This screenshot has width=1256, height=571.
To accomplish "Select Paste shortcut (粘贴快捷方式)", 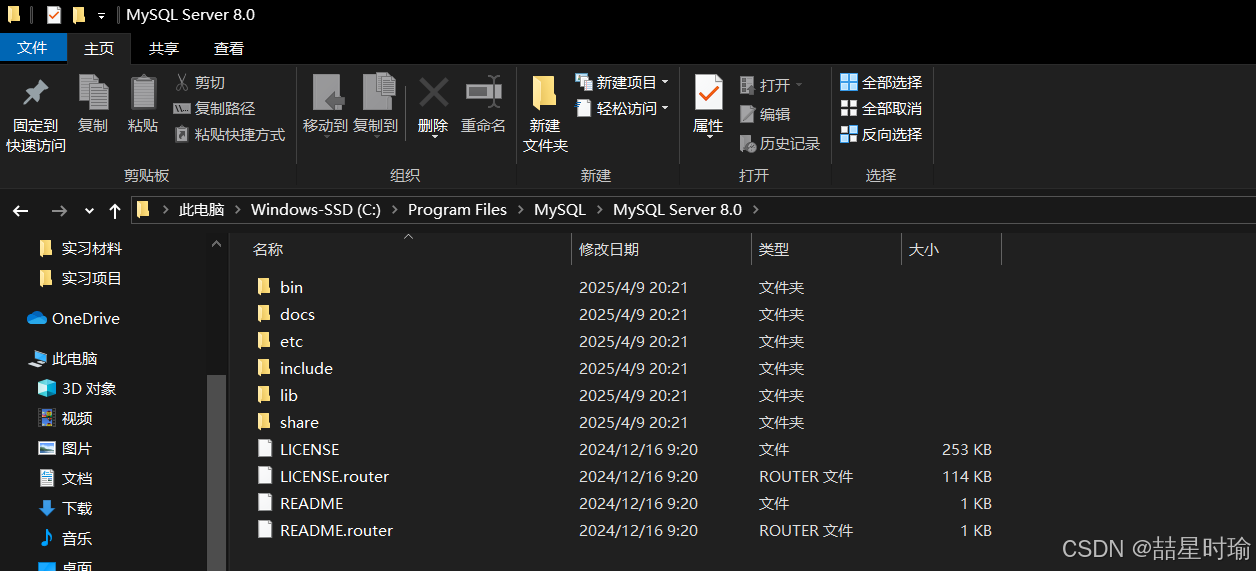I will coord(230,134).
